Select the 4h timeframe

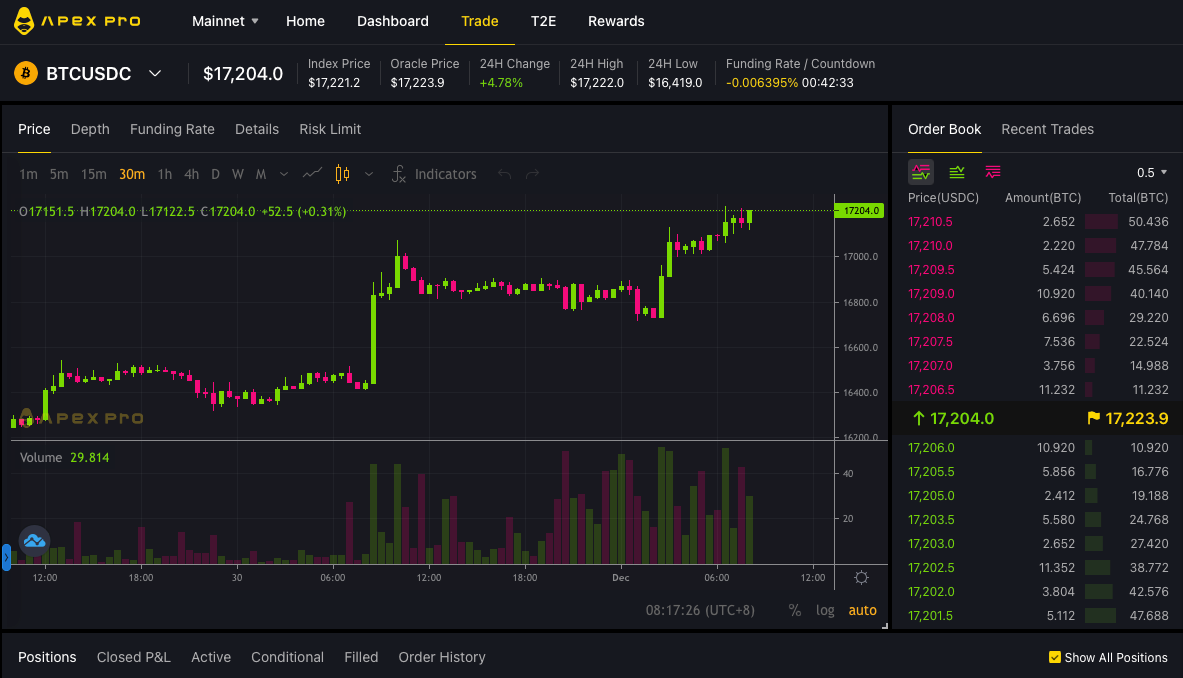192,174
